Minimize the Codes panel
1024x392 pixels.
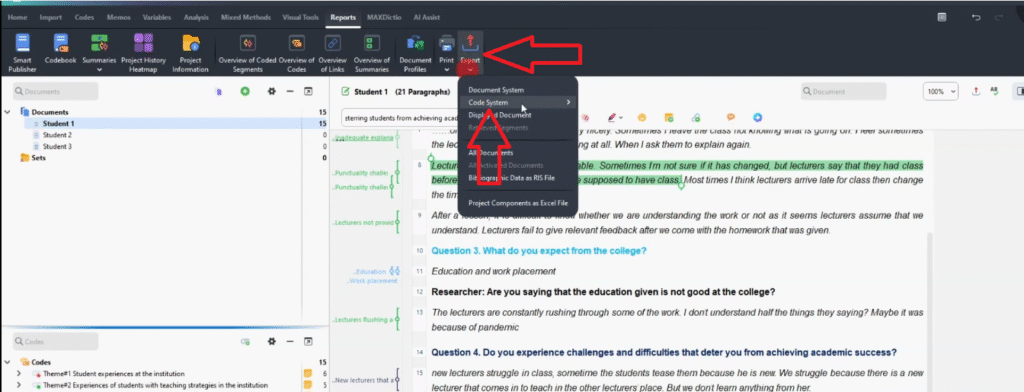click(290, 342)
